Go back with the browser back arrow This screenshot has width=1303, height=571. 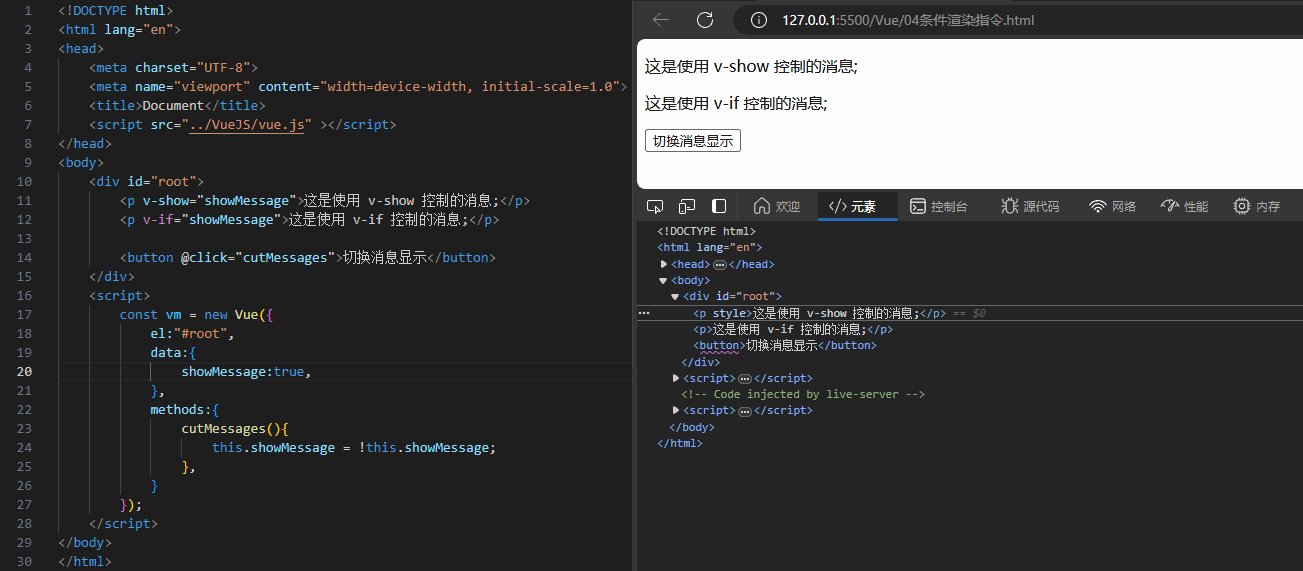coord(661,20)
